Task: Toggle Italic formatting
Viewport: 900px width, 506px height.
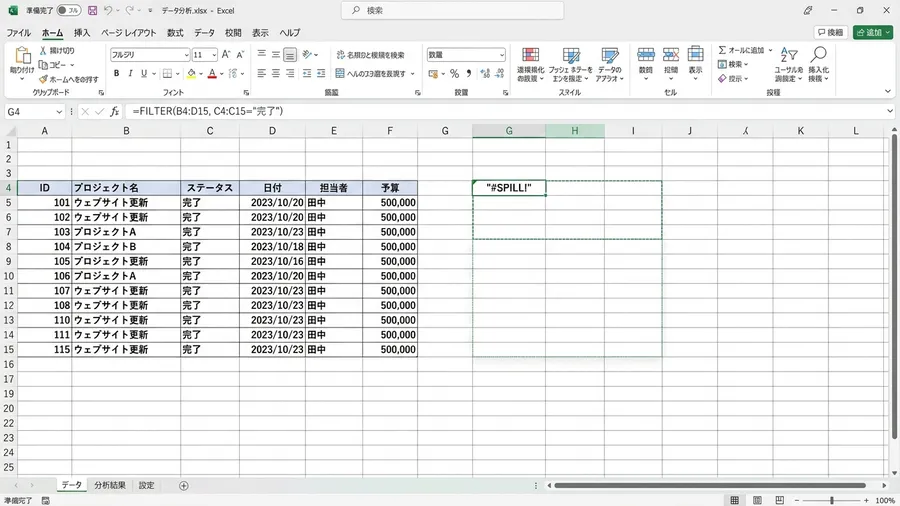Action: pos(130,73)
